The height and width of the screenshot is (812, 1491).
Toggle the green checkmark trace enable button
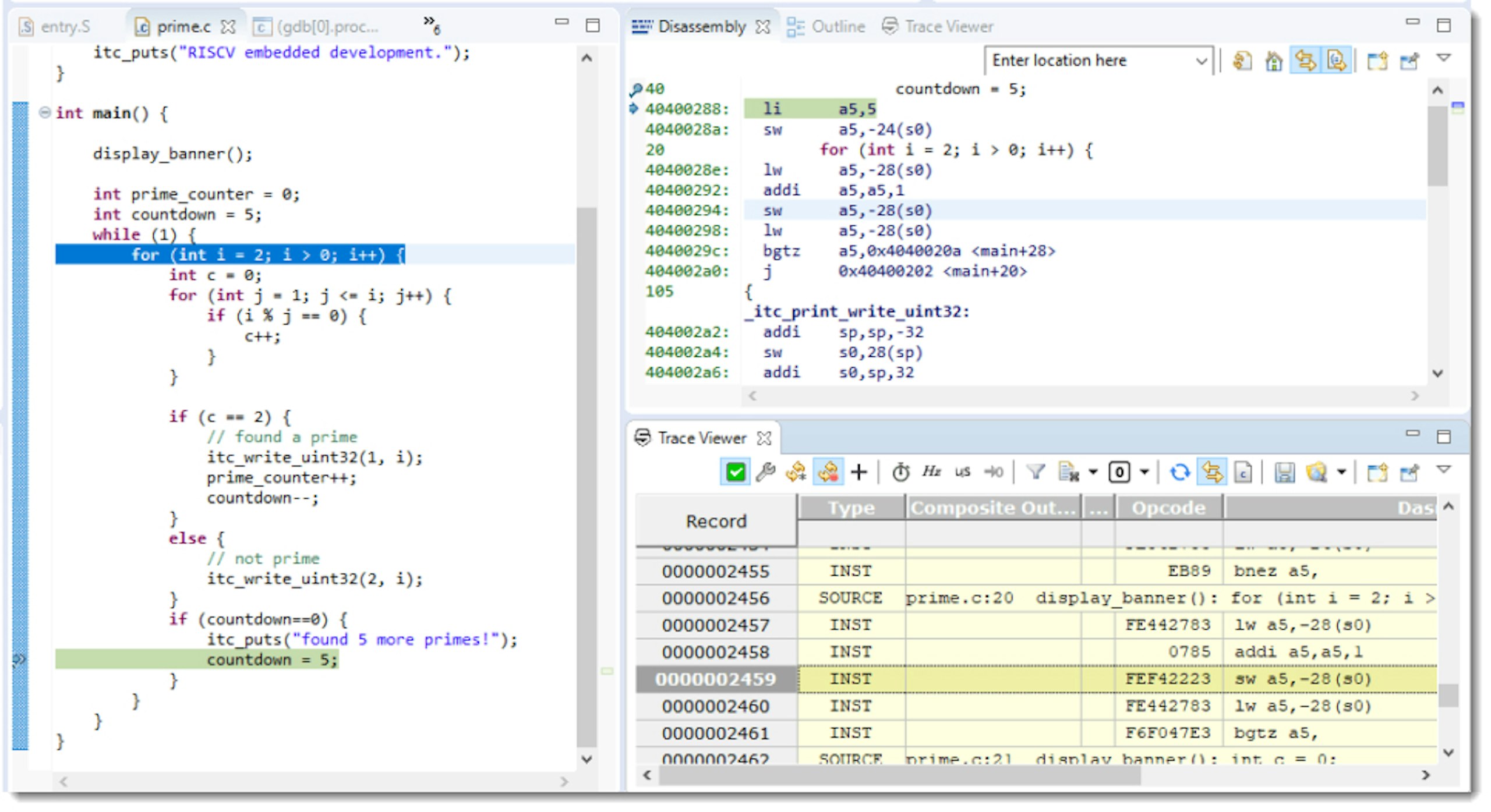pos(735,471)
